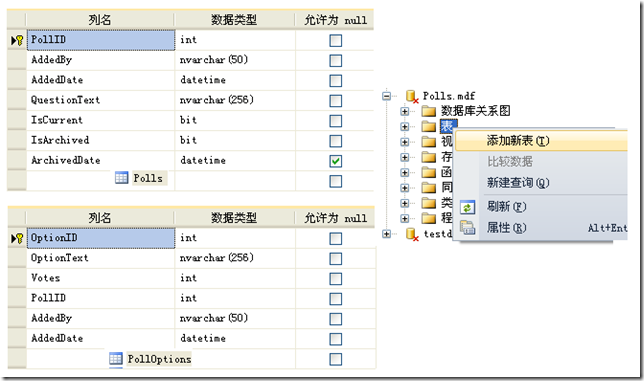Image resolution: width=644 pixels, height=381 pixels.
Task: Expand the 存 folder node
Action: (x=405, y=157)
